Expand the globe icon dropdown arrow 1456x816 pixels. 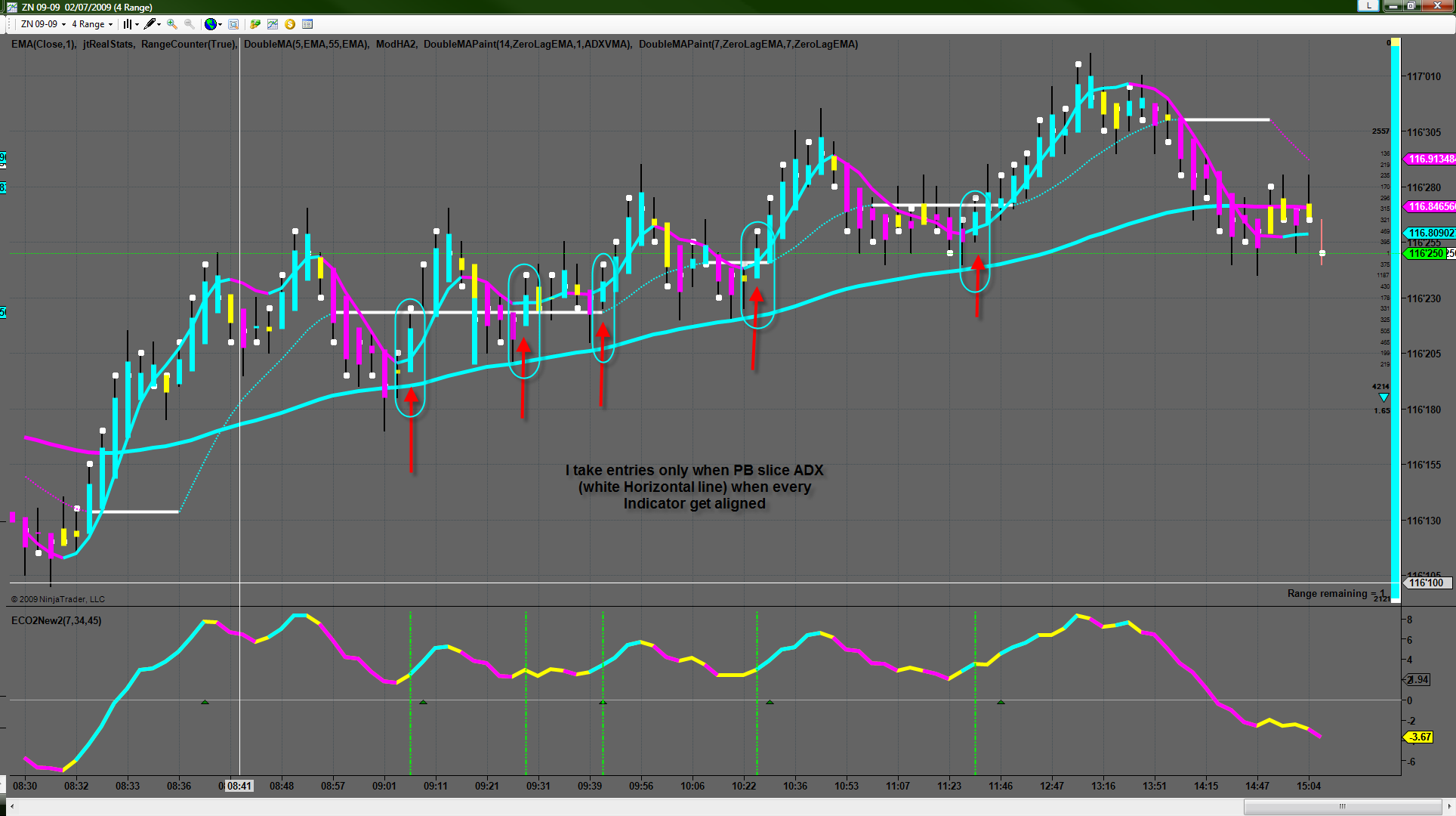tap(220, 24)
